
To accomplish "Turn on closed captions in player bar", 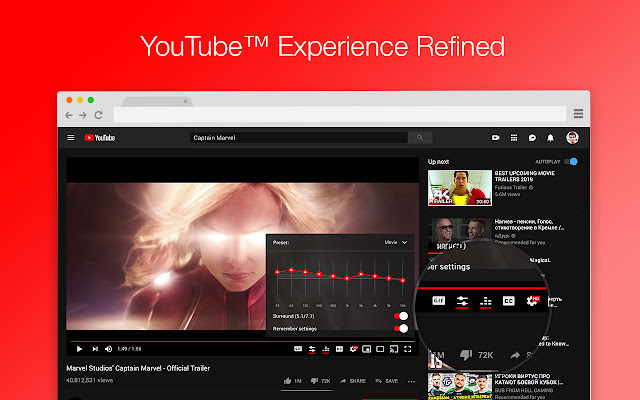I will pos(339,349).
